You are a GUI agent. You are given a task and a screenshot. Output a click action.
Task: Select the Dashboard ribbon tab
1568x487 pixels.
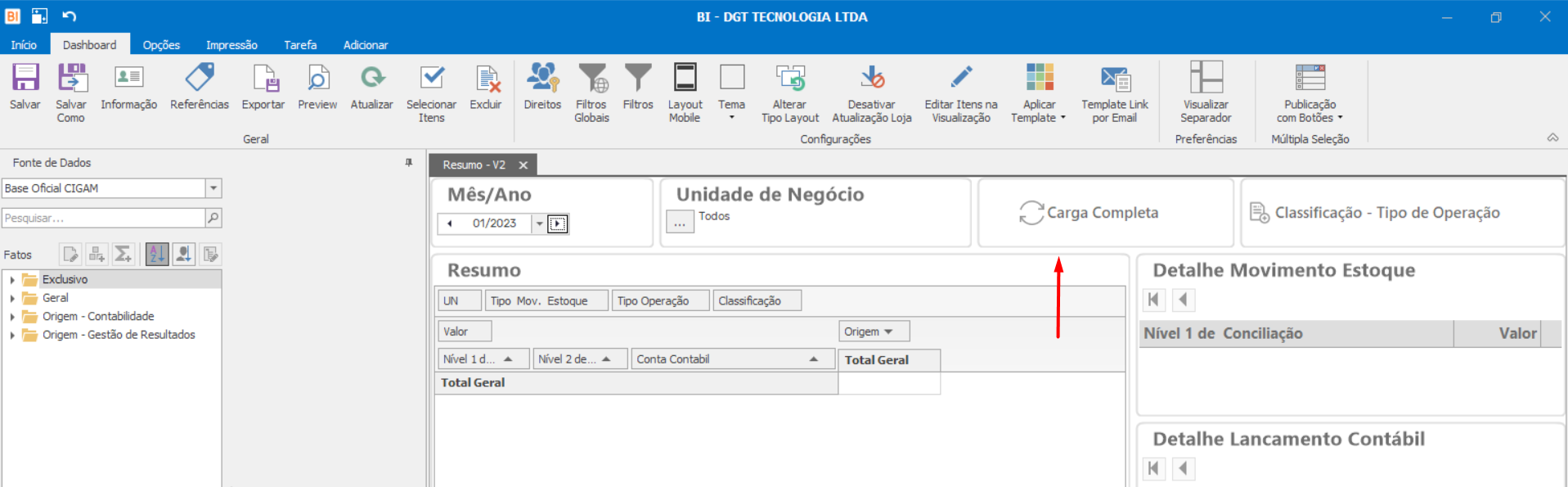(90, 45)
